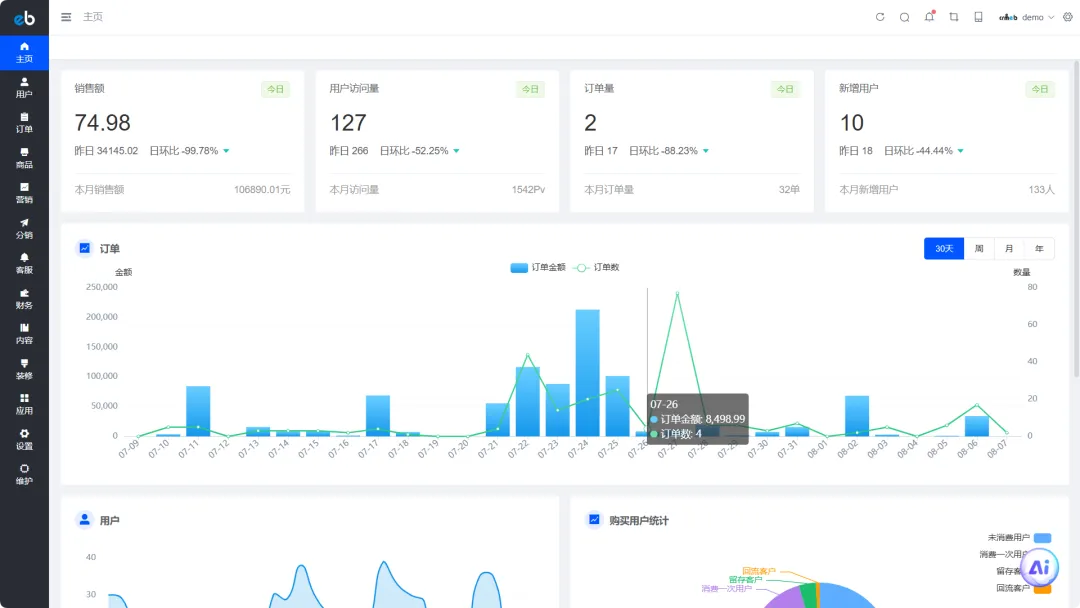The image size is (1080, 608).
Task: Toggle 未消费用户 legend item
Action: tap(1019, 537)
